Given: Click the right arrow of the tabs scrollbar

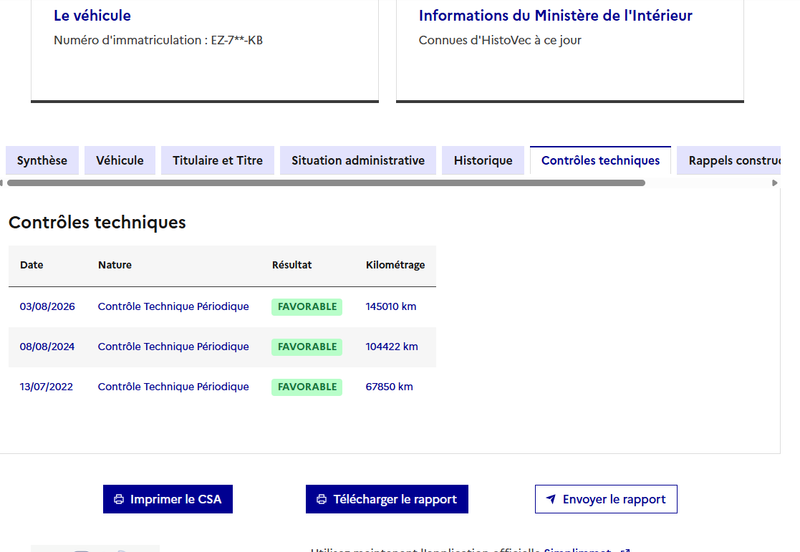Looking at the screenshot, I should click(x=774, y=183).
